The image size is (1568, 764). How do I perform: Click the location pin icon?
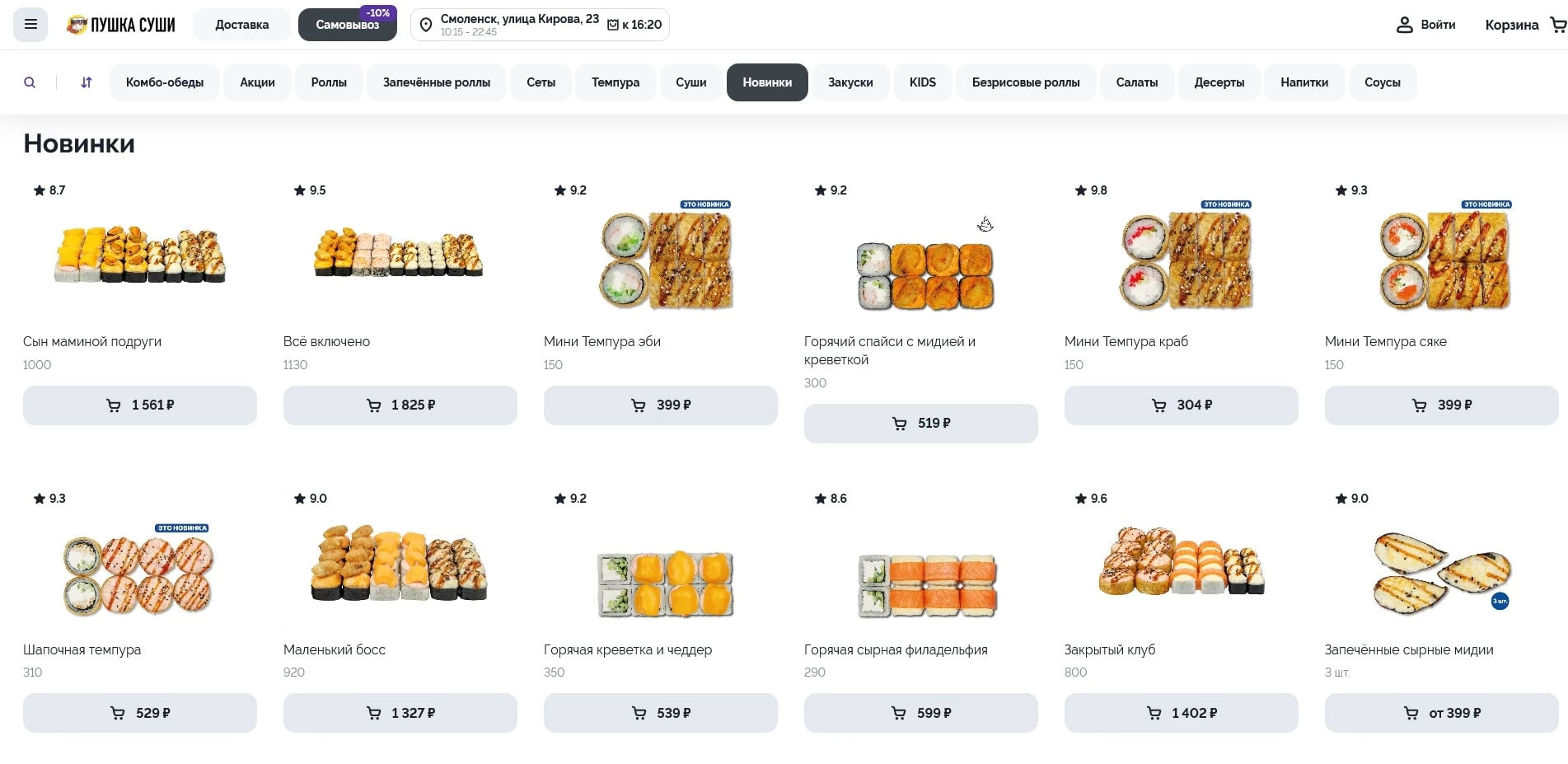(x=426, y=25)
